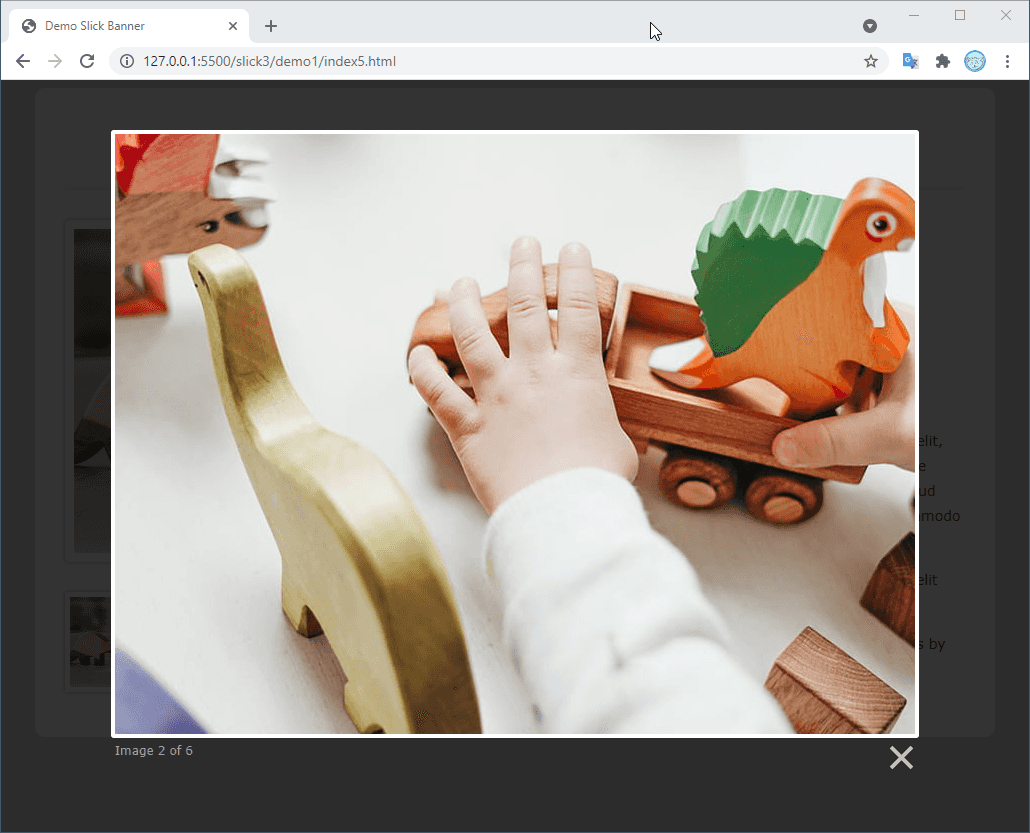
Task: Click the grayed forward navigation arrow
Action: [x=54, y=61]
